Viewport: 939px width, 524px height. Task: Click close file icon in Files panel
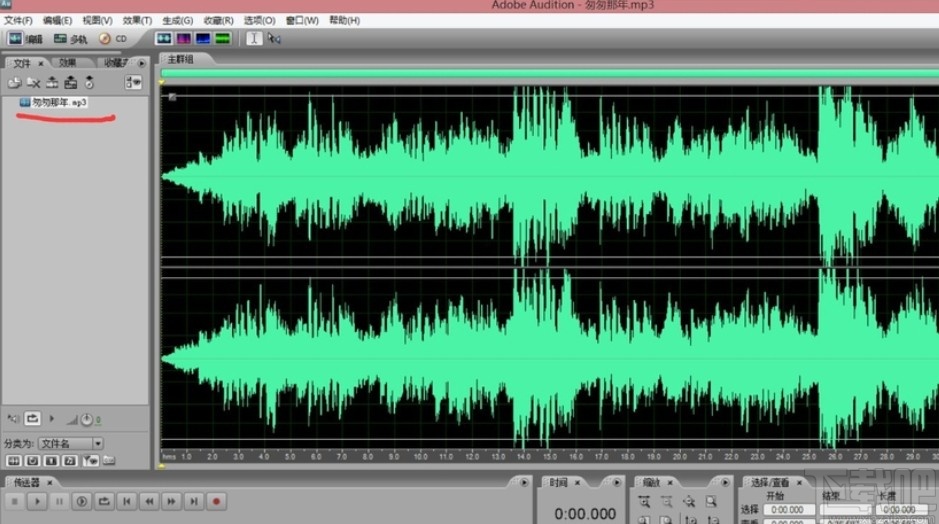pos(34,83)
